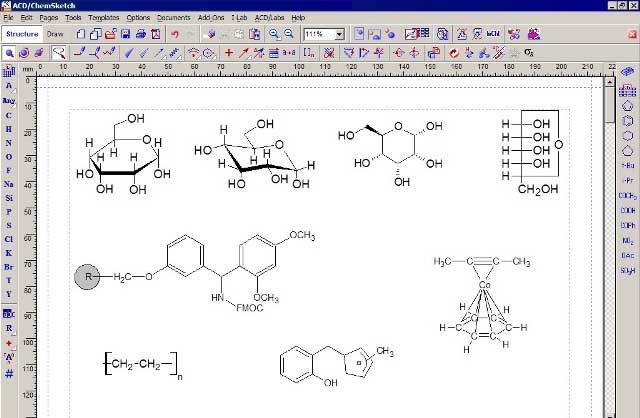Screen dimensions: 640x418
Task: Click the t-Bu radical template
Action: (x=628, y=164)
